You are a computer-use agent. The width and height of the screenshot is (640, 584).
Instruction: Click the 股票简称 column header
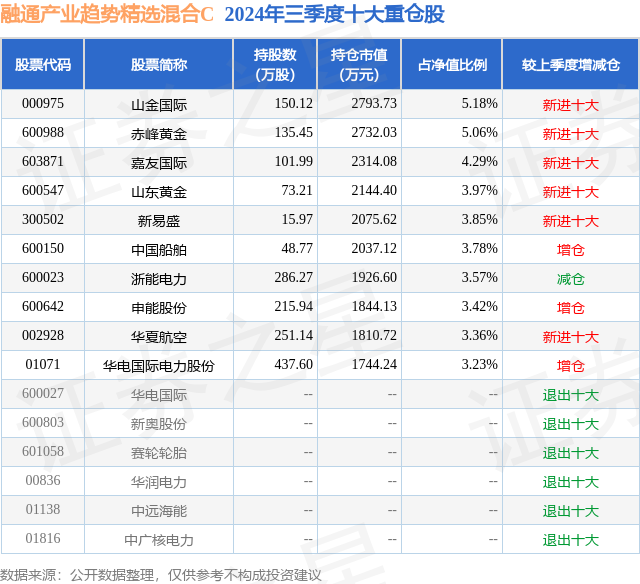(x=159, y=65)
